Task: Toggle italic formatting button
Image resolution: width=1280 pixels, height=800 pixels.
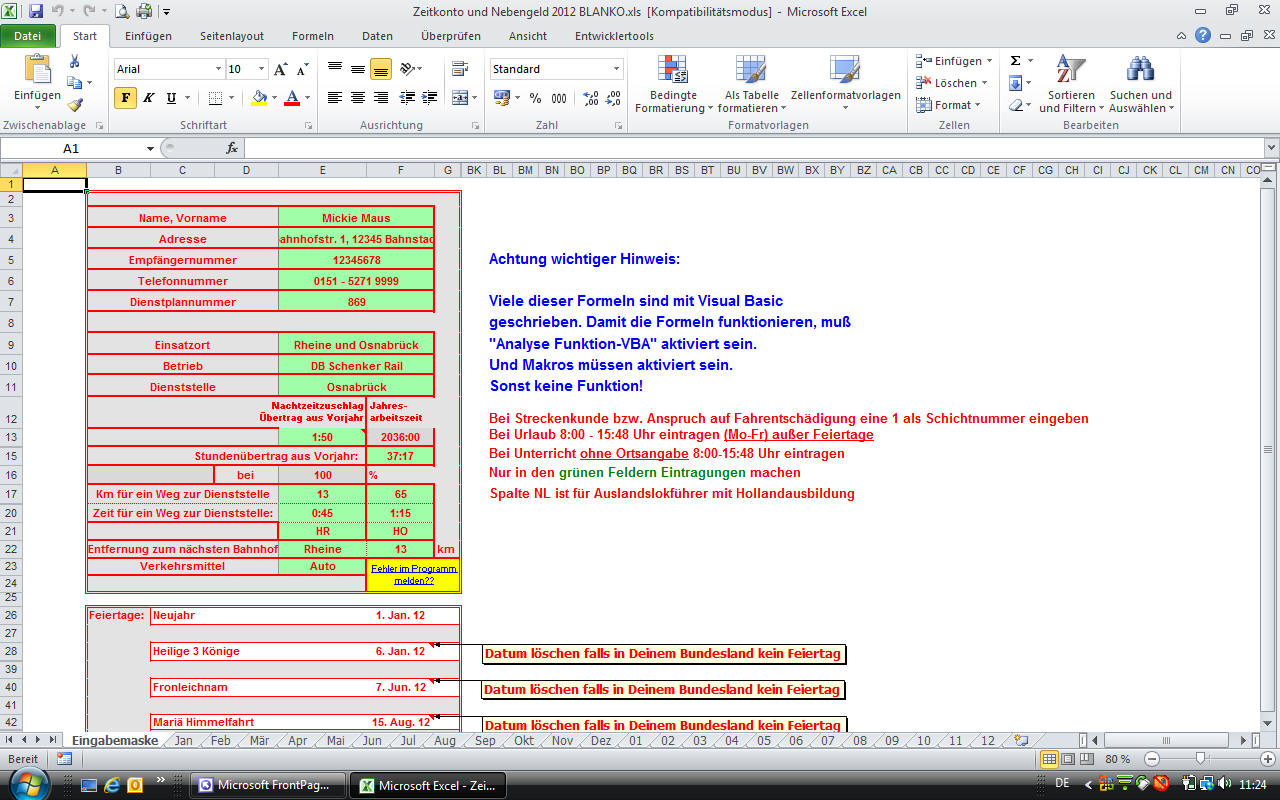Action: click(x=148, y=98)
